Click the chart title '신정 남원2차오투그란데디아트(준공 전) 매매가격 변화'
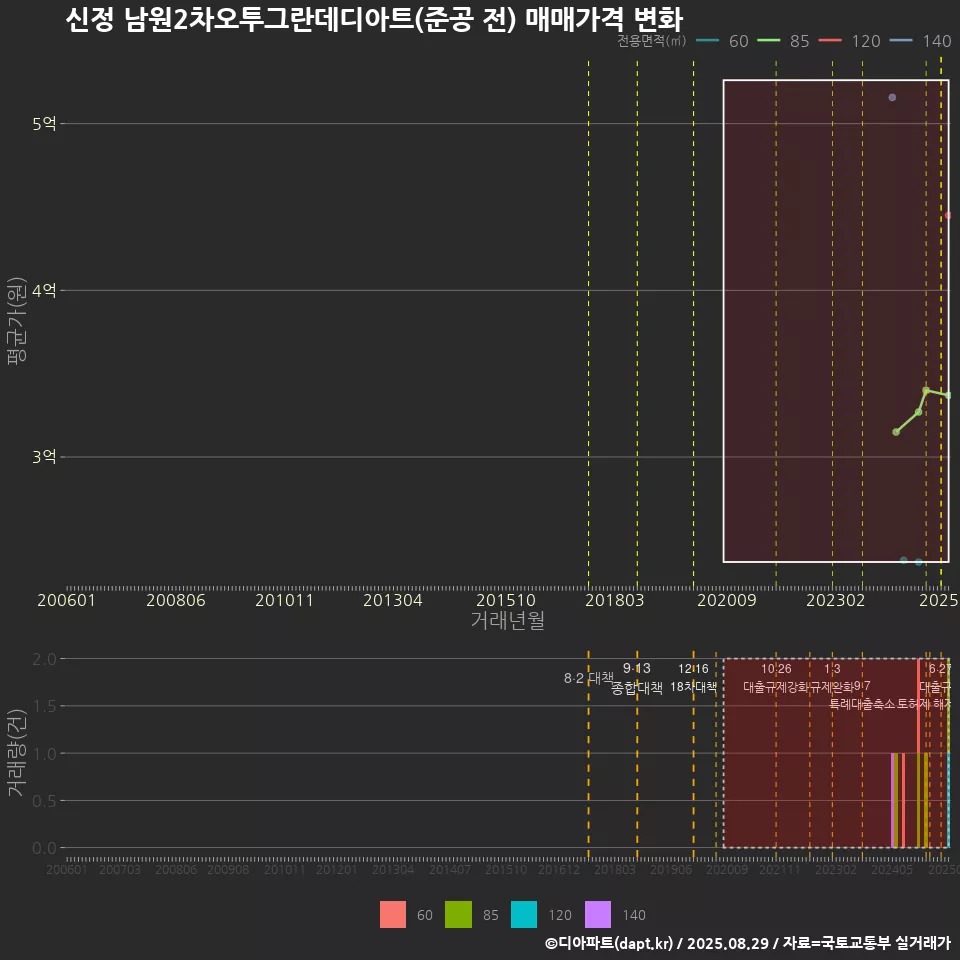Screen dimensions: 960x960 click(x=374, y=19)
